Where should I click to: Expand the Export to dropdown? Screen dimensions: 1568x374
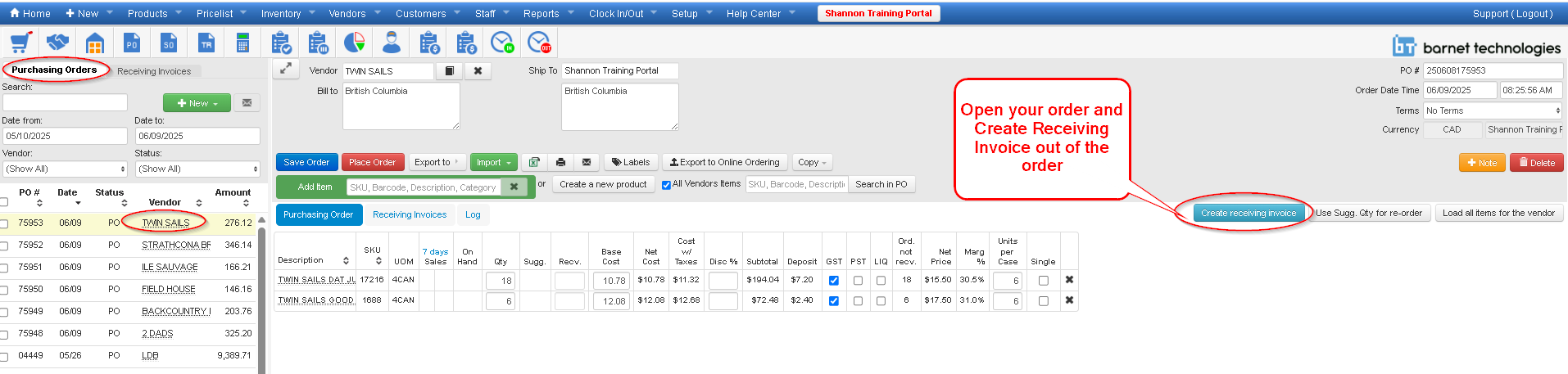pyautogui.click(x=437, y=162)
